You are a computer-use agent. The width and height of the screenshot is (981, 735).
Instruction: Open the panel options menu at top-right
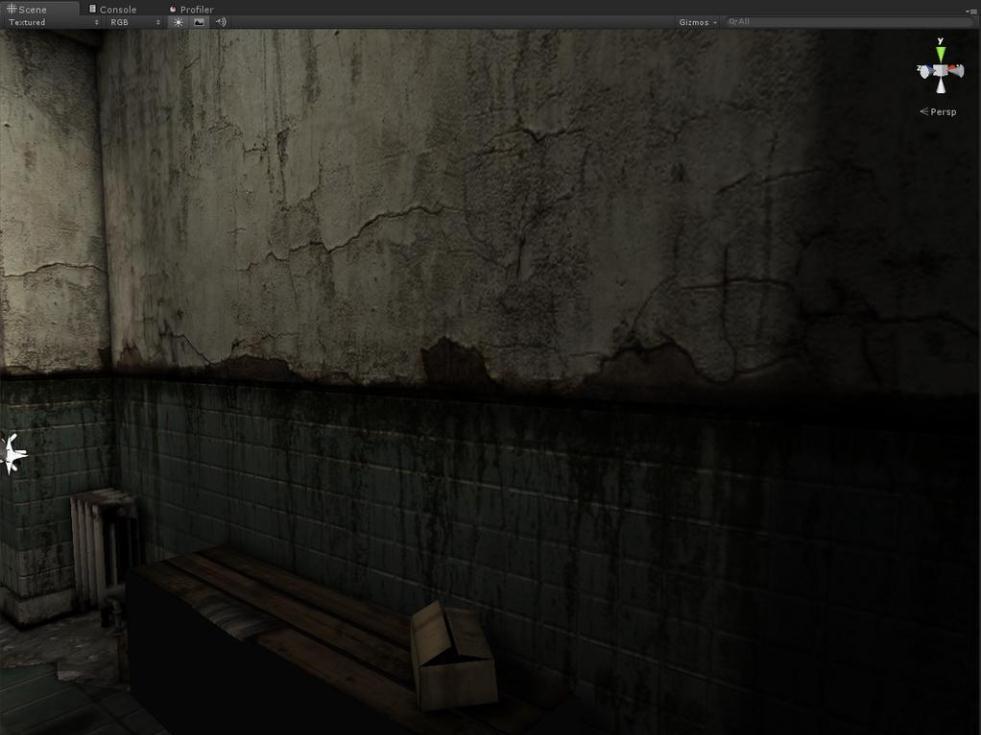(x=971, y=10)
